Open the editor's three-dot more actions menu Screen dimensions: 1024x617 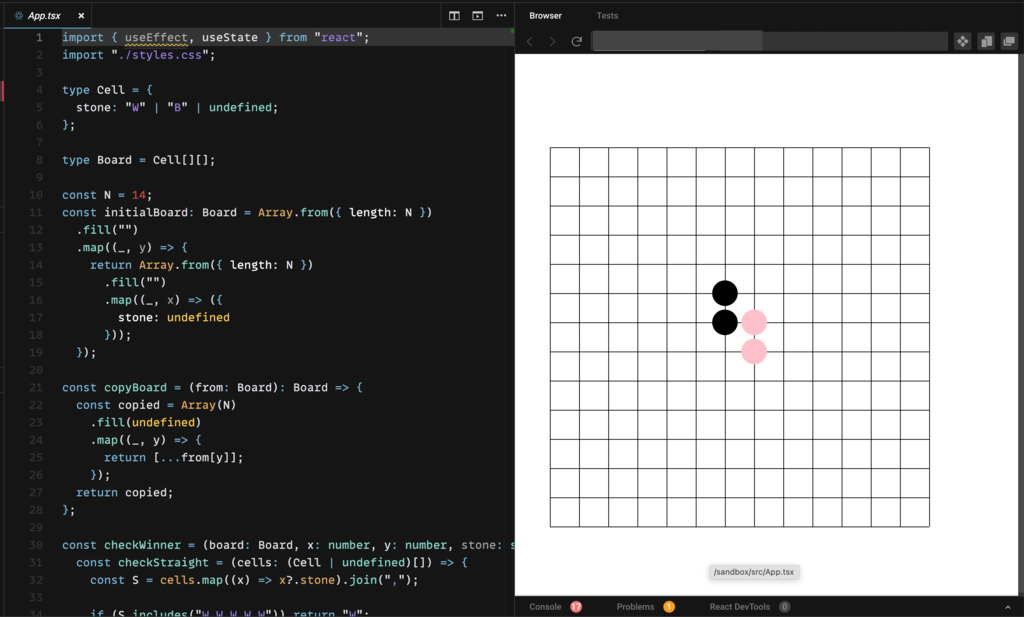point(501,16)
